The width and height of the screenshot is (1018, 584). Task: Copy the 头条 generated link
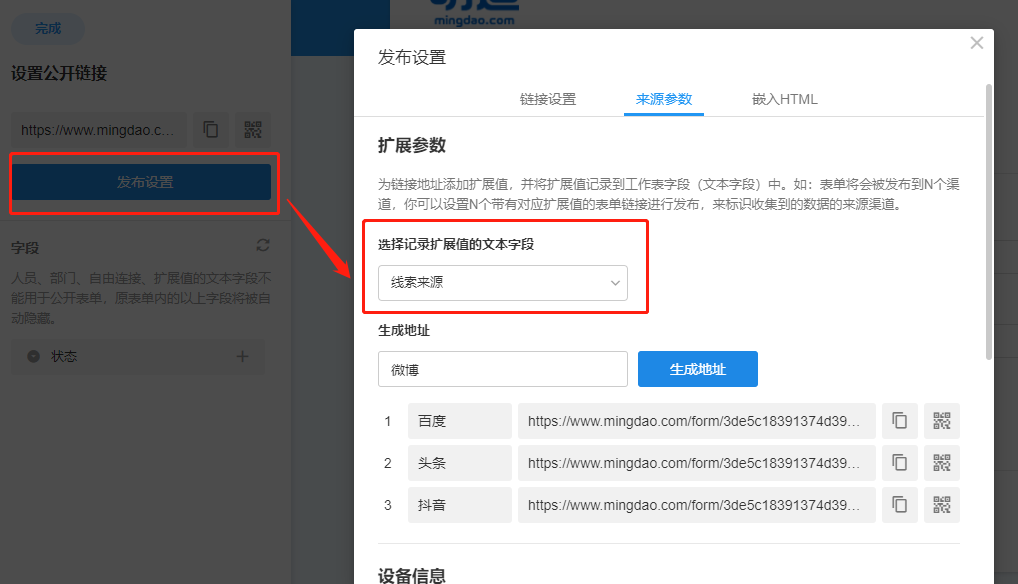pos(899,463)
